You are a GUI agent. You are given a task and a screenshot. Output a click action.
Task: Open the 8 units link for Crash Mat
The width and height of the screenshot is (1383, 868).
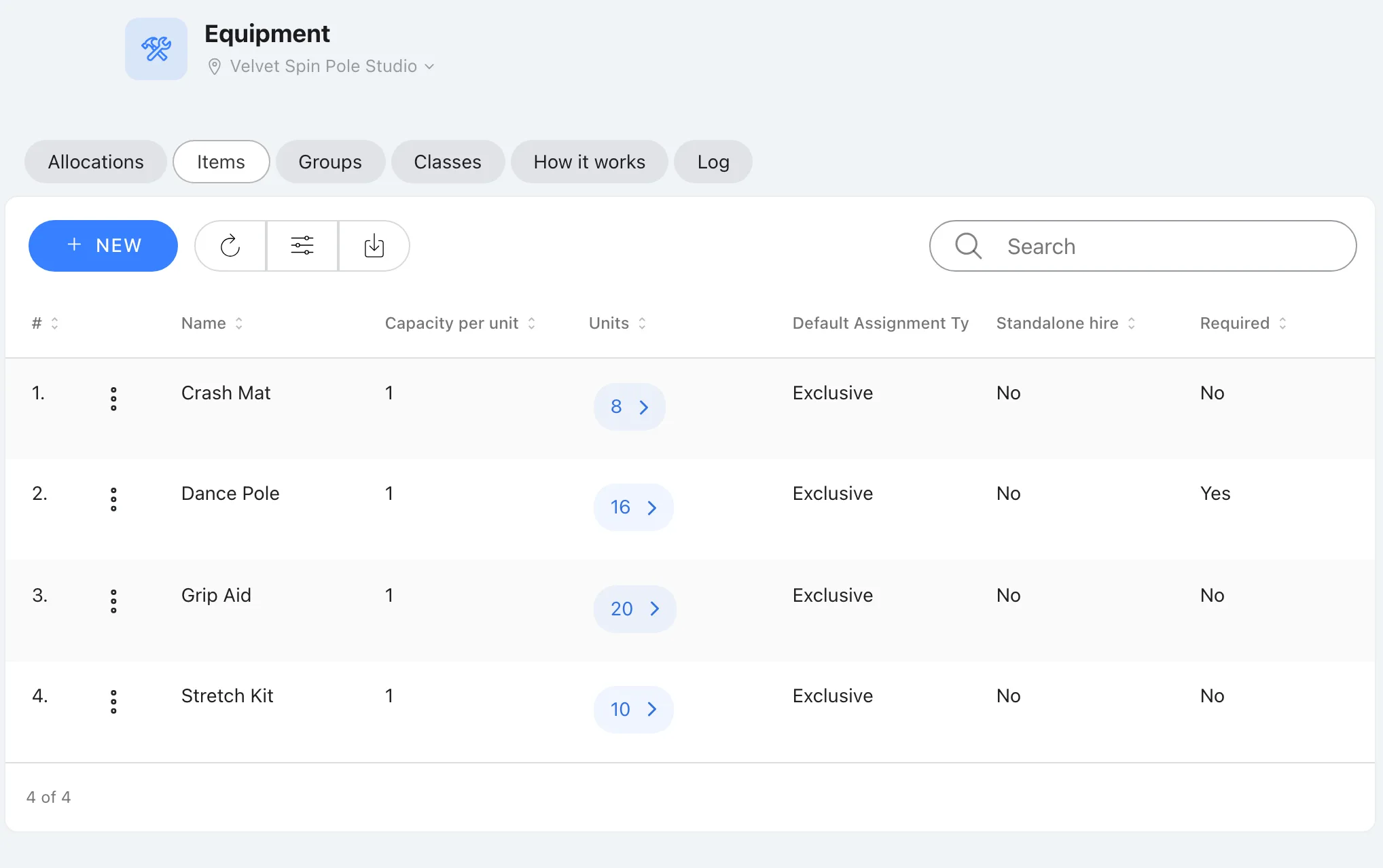pyautogui.click(x=630, y=407)
